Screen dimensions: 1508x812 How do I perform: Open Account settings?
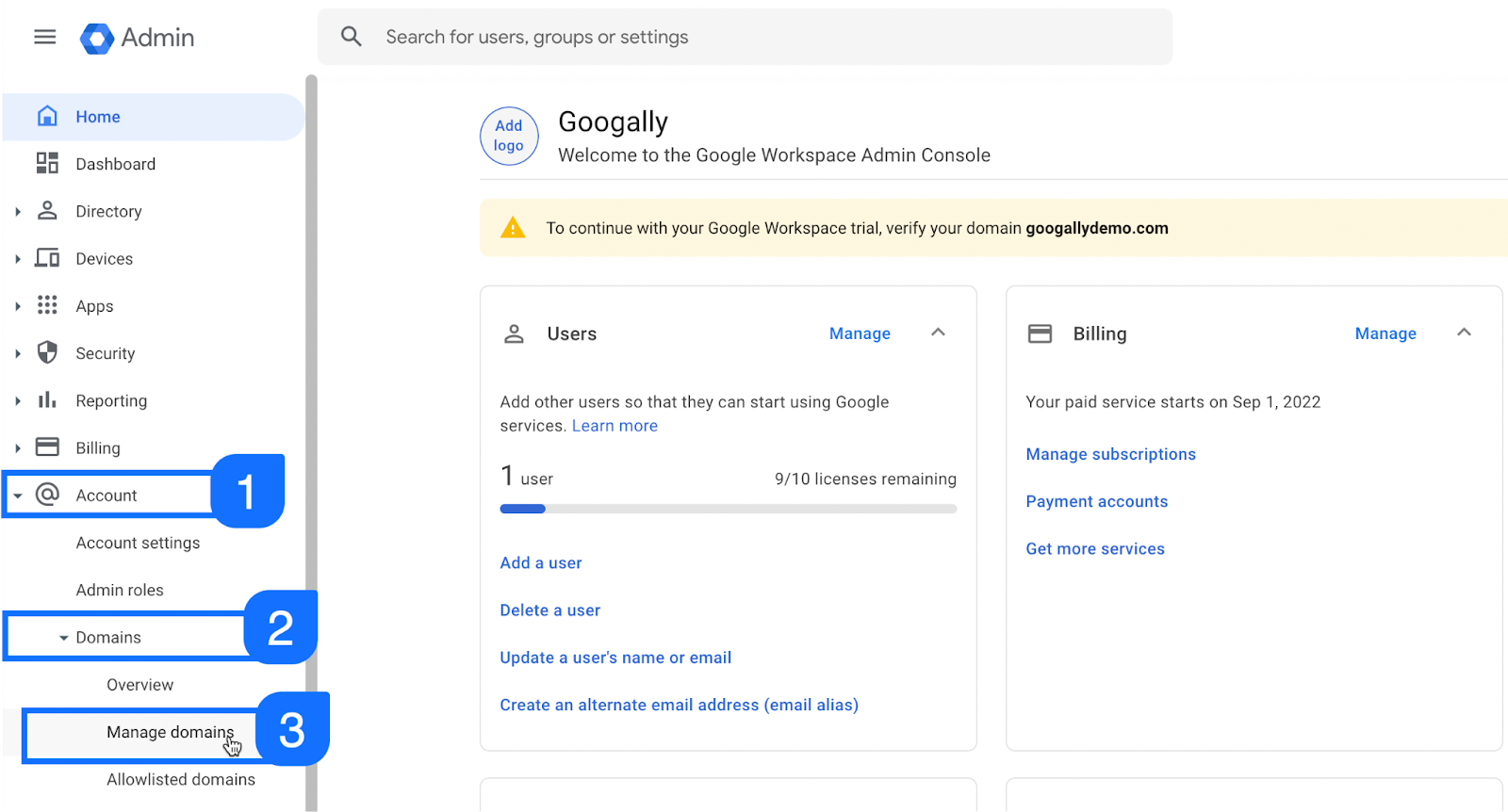point(138,543)
